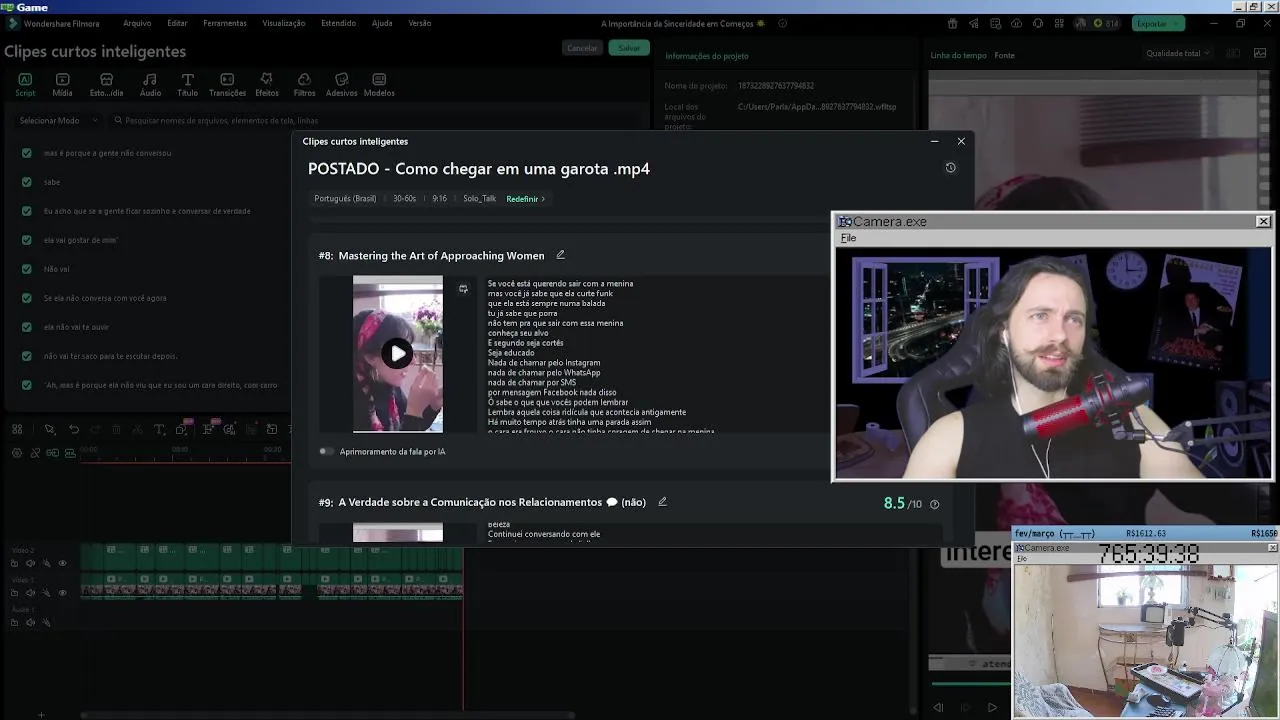The image size is (1280, 720).
Task: Uncheck 'ela vai gostar de mim' checkbox
Action: 27,240
